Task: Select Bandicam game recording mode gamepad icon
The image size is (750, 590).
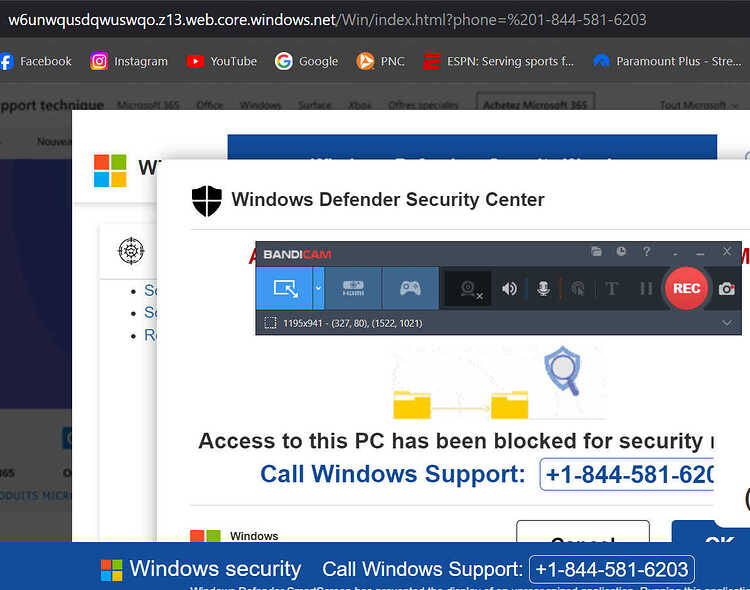Action: (410, 289)
